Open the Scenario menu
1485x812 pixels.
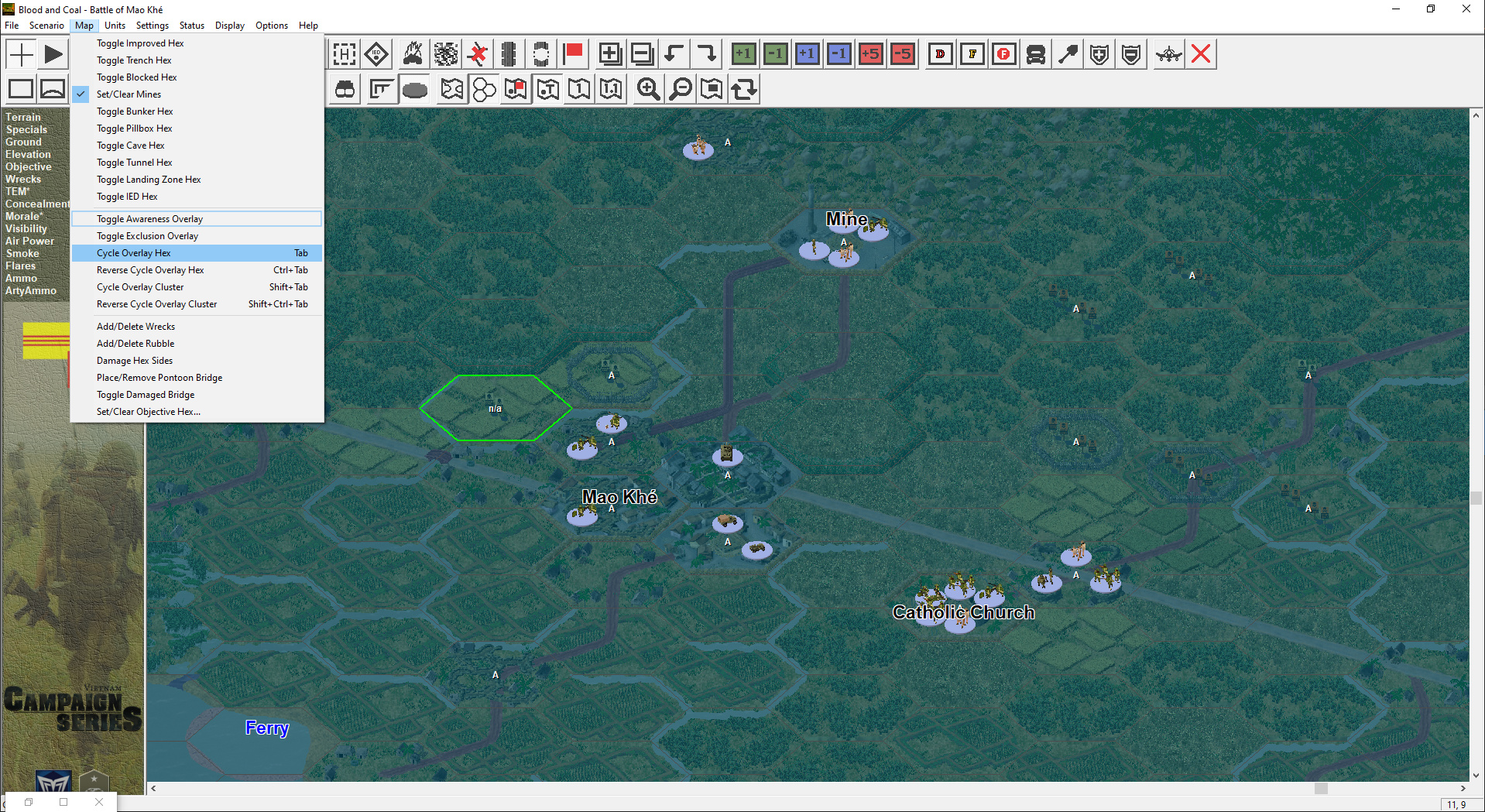coord(46,26)
